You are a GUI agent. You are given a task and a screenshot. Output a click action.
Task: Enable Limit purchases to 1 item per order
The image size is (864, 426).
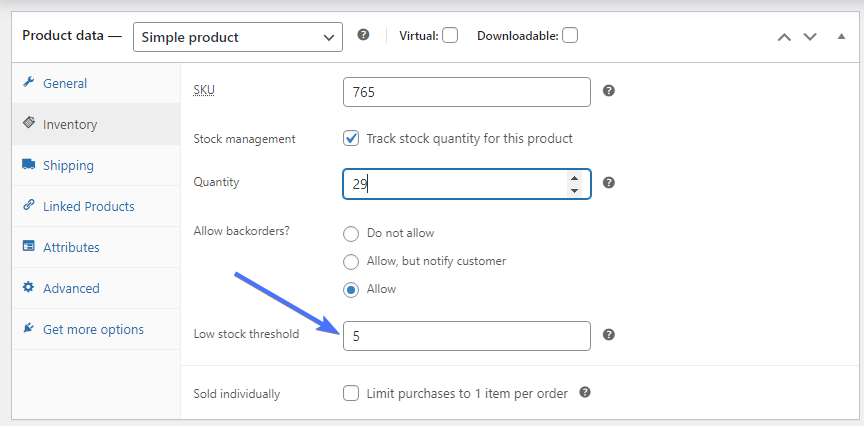coord(351,393)
